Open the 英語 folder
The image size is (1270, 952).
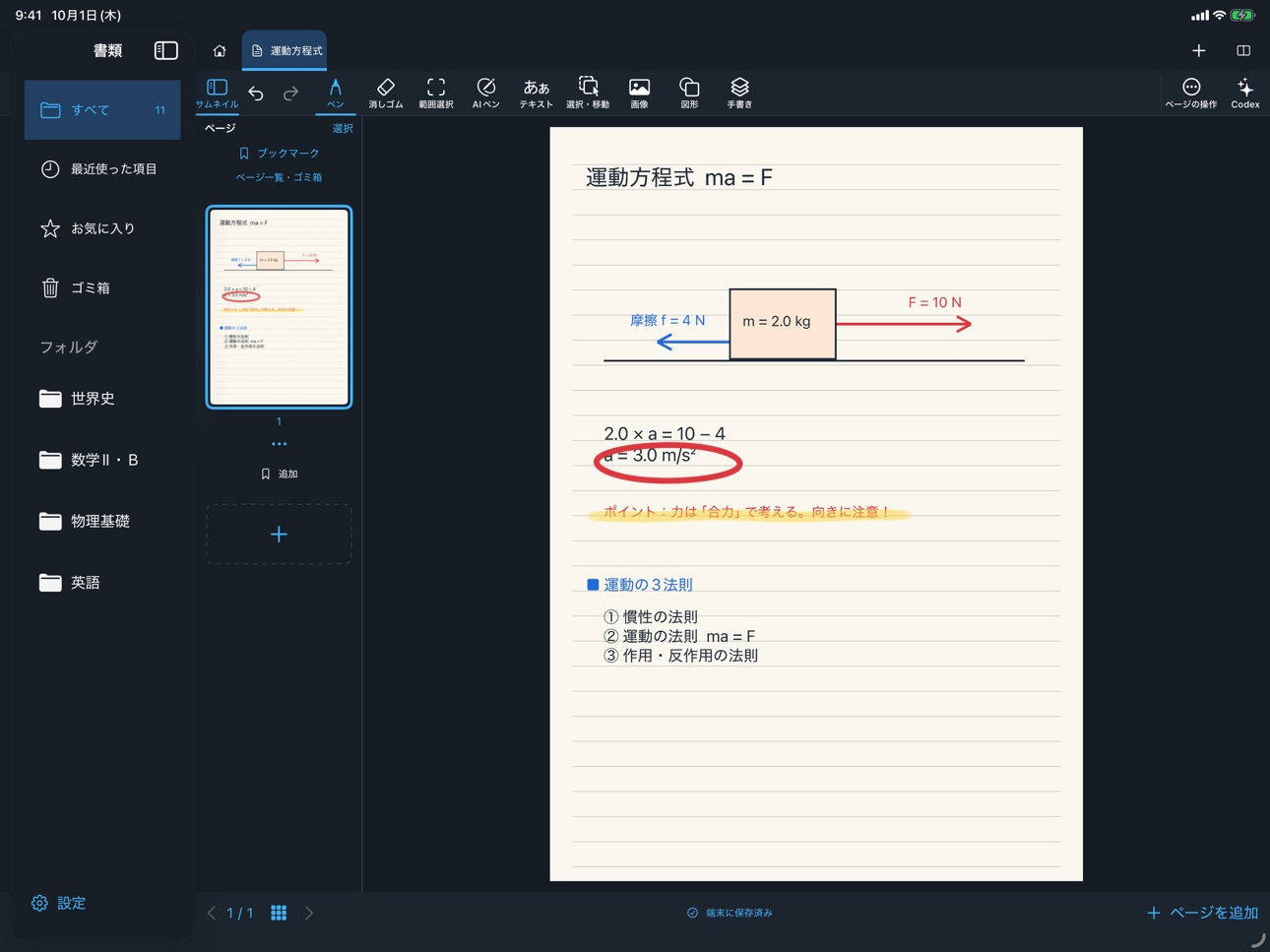click(102, 583)
